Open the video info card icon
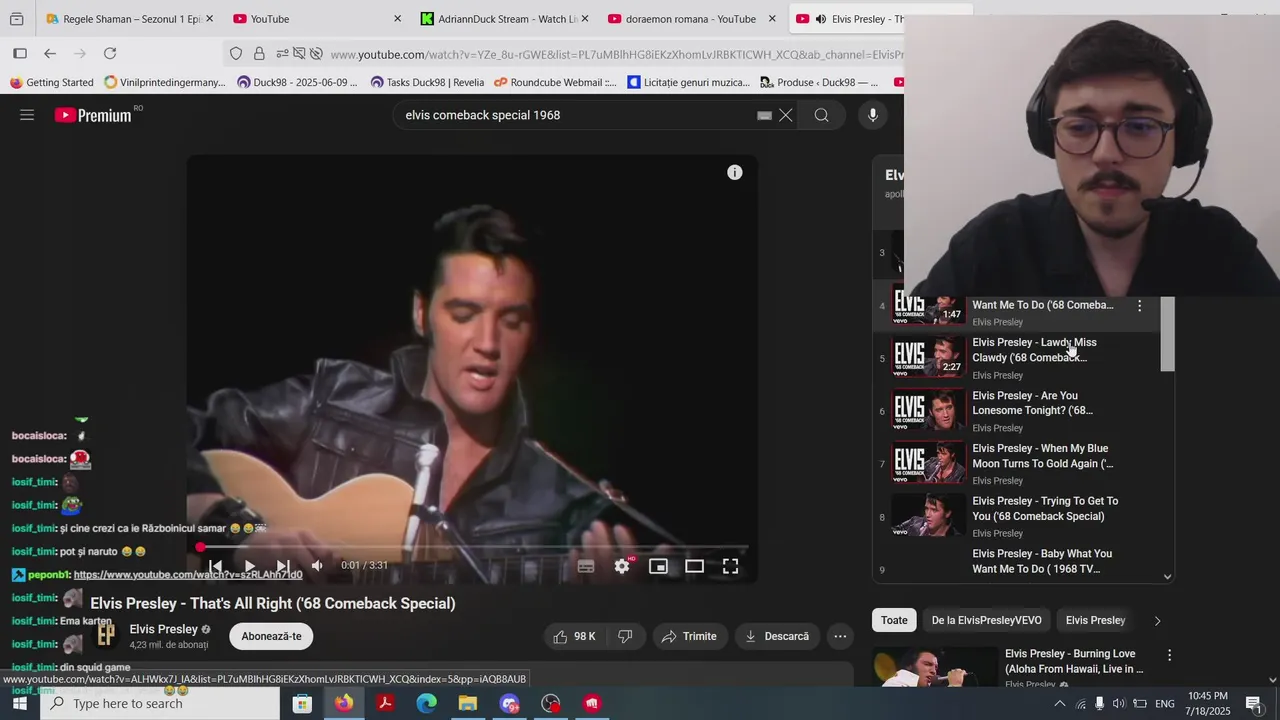 click(735, 173)
